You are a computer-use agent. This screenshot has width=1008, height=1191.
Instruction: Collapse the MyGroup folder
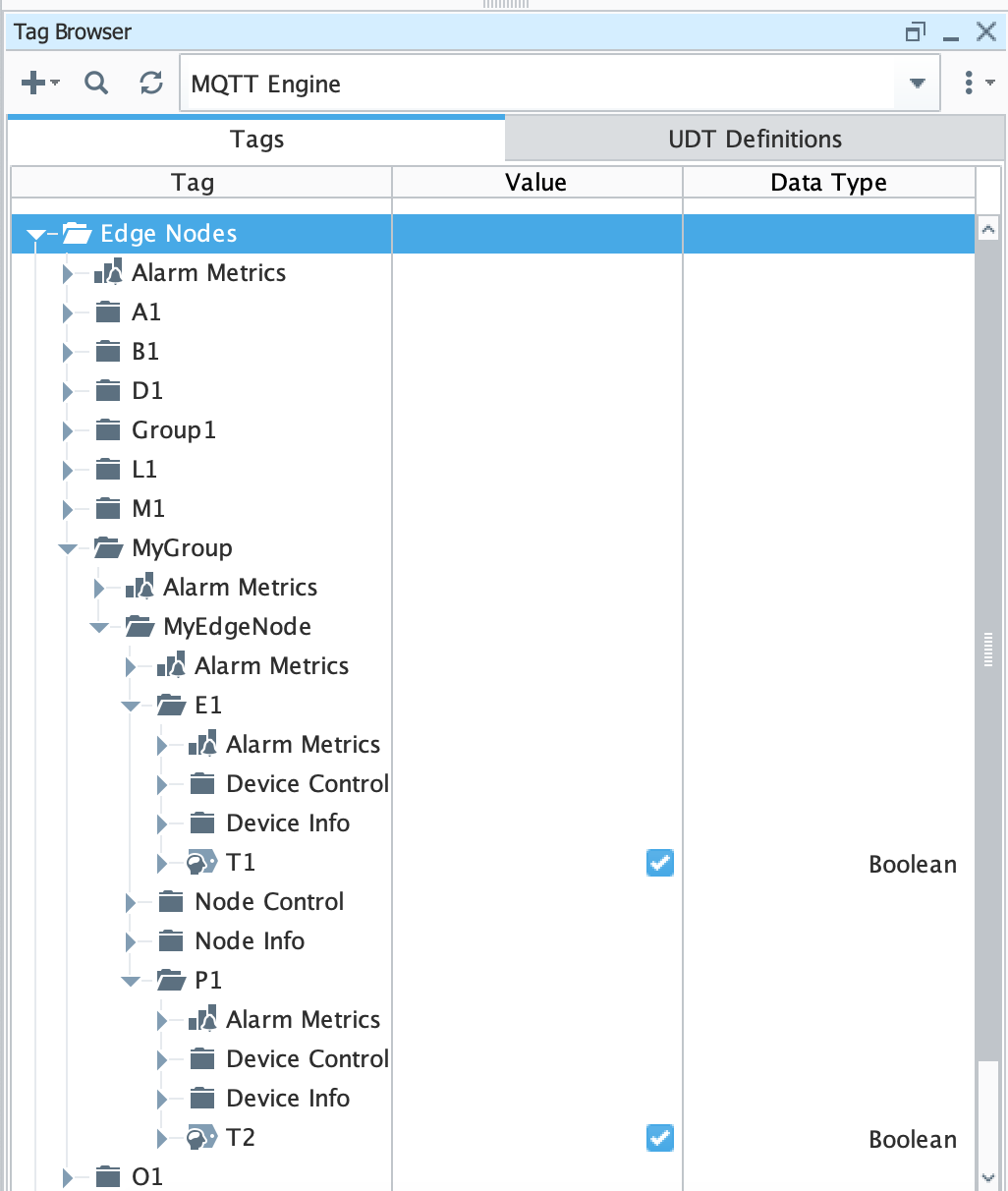click(x=68, y=548)
